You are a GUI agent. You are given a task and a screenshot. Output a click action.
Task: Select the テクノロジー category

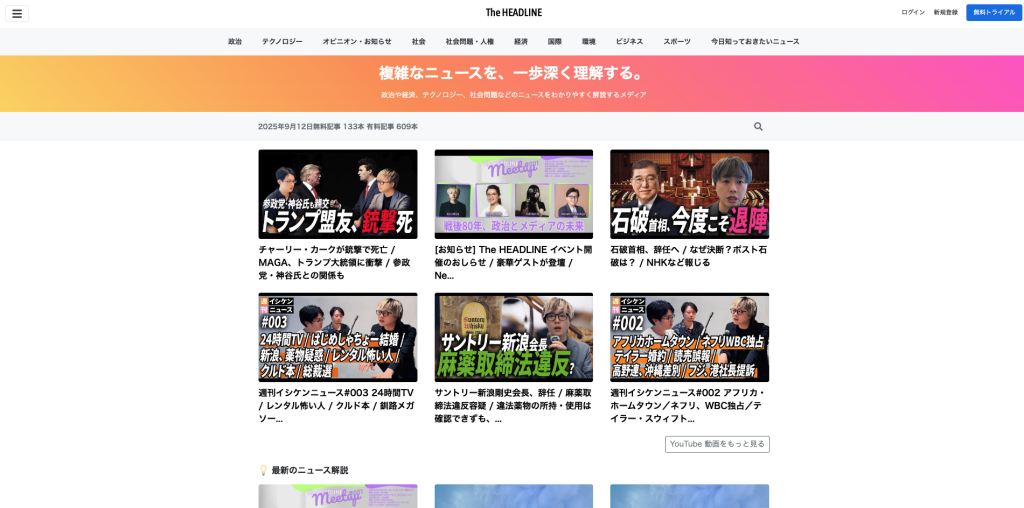tap(282, 41)
